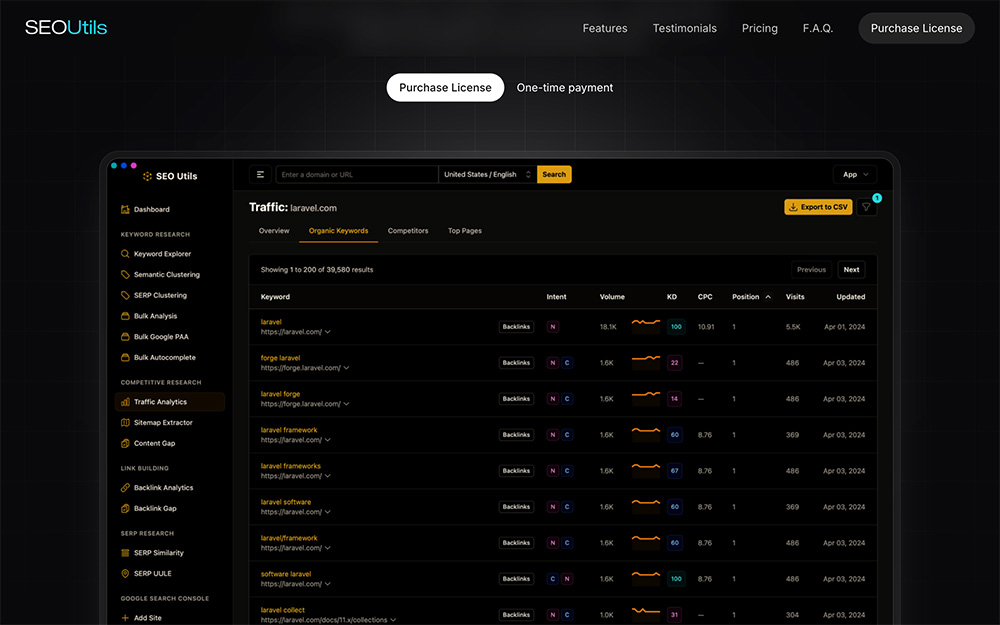Click 'One-time payment' text

564,87
